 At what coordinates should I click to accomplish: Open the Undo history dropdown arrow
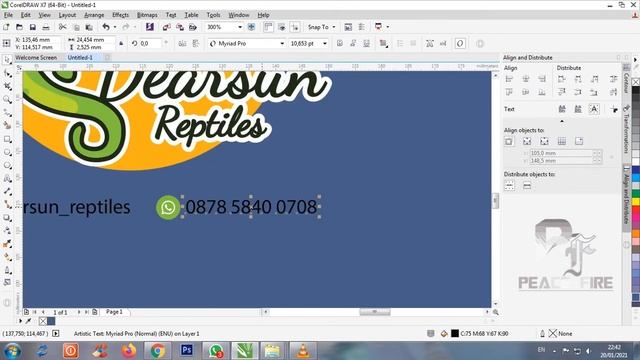tap(115, 27)
